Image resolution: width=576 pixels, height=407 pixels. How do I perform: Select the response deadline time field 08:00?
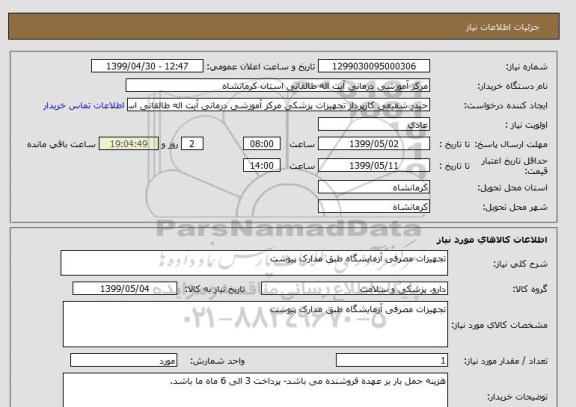tap(262, 144)
